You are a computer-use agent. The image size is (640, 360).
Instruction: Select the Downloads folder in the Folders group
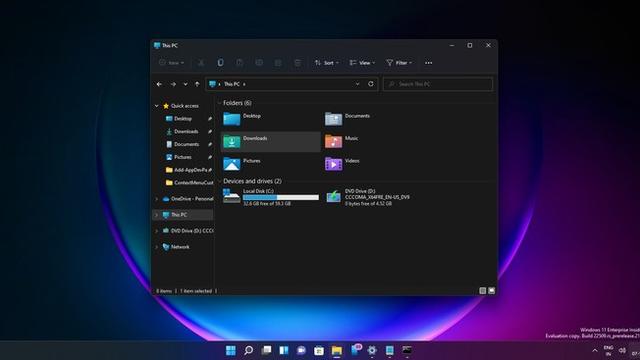(x=270, y=142)
